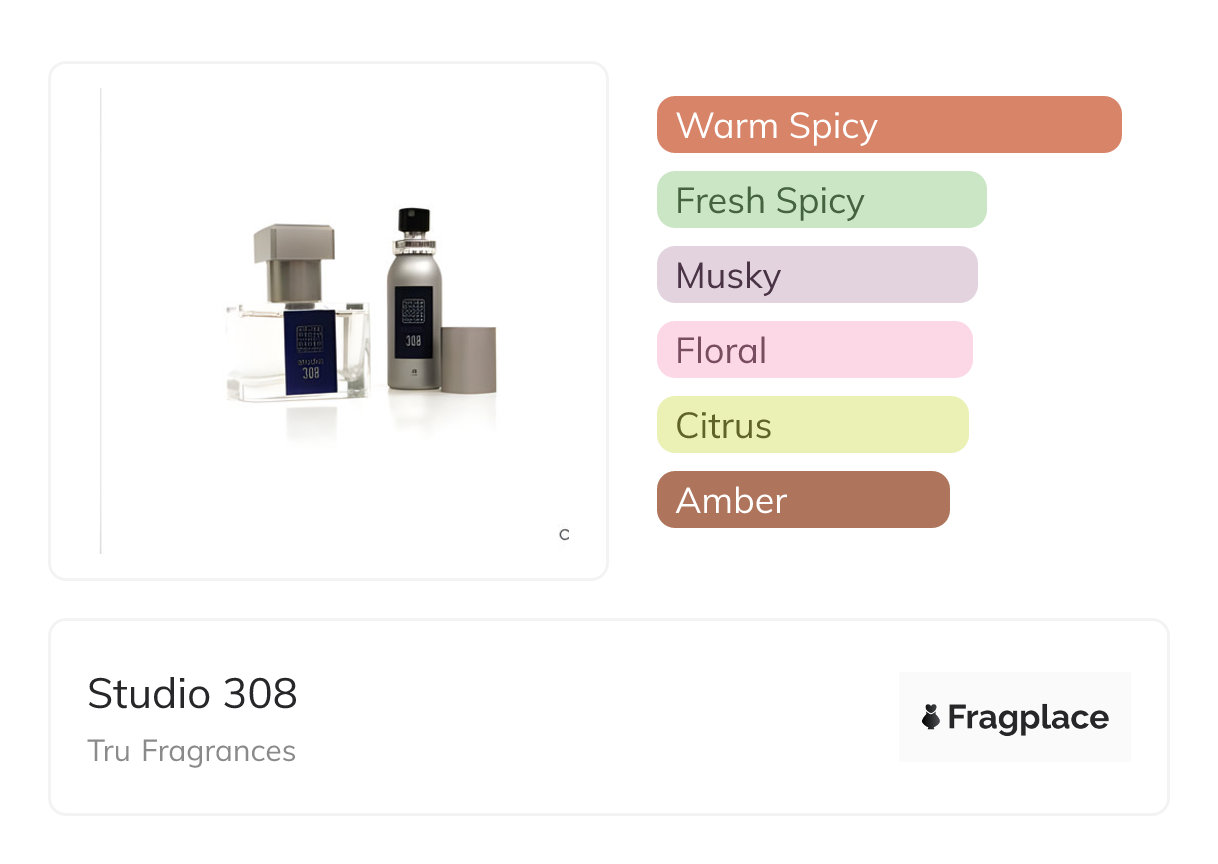Click the pink Floral accord bar
The image size is (1218, 864).
pyautogui.click(x=814, y=350)
